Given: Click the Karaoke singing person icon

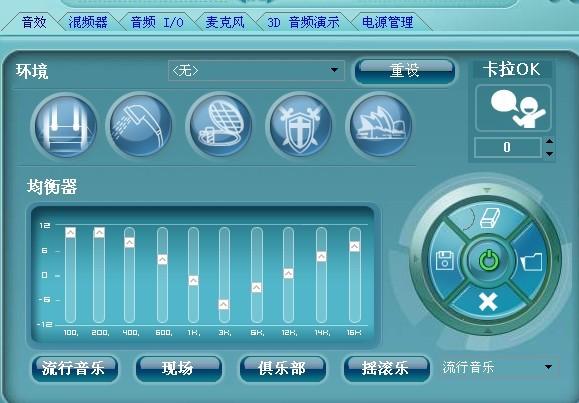Looking at the screenshot, I should (513, 108).
